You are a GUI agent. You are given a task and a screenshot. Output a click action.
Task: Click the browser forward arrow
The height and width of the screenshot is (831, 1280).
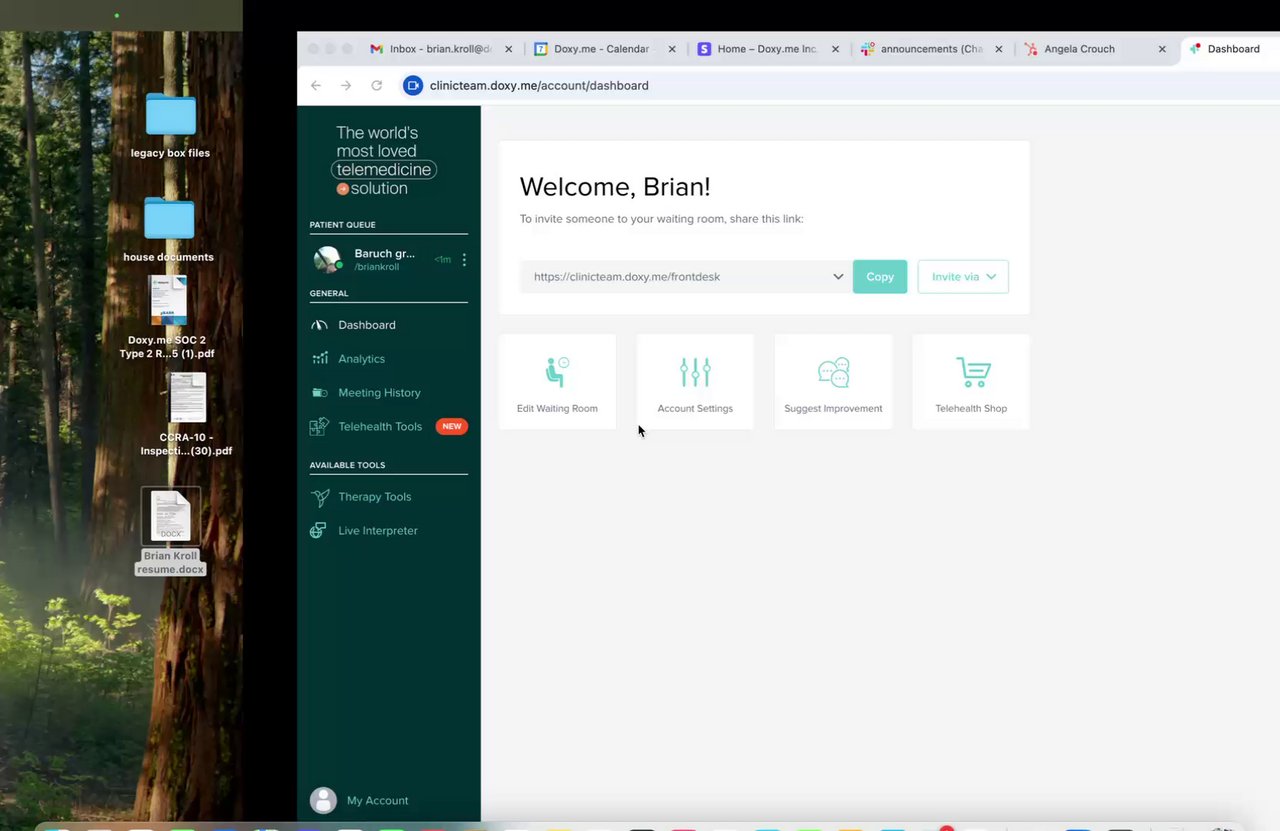click(346, 86)
